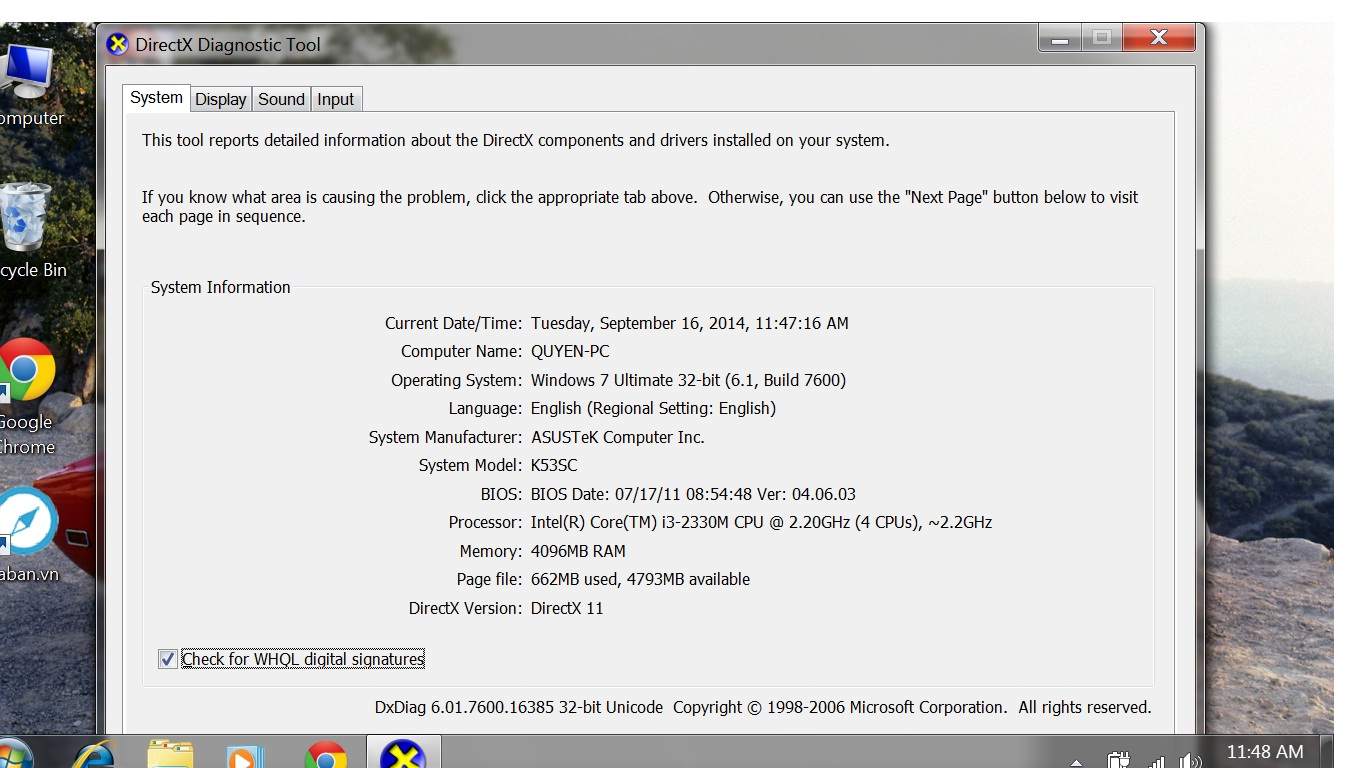1366x768 pixels.
Task: Click the BIOS Date 07/17/11 value
Action: (693, 494)
